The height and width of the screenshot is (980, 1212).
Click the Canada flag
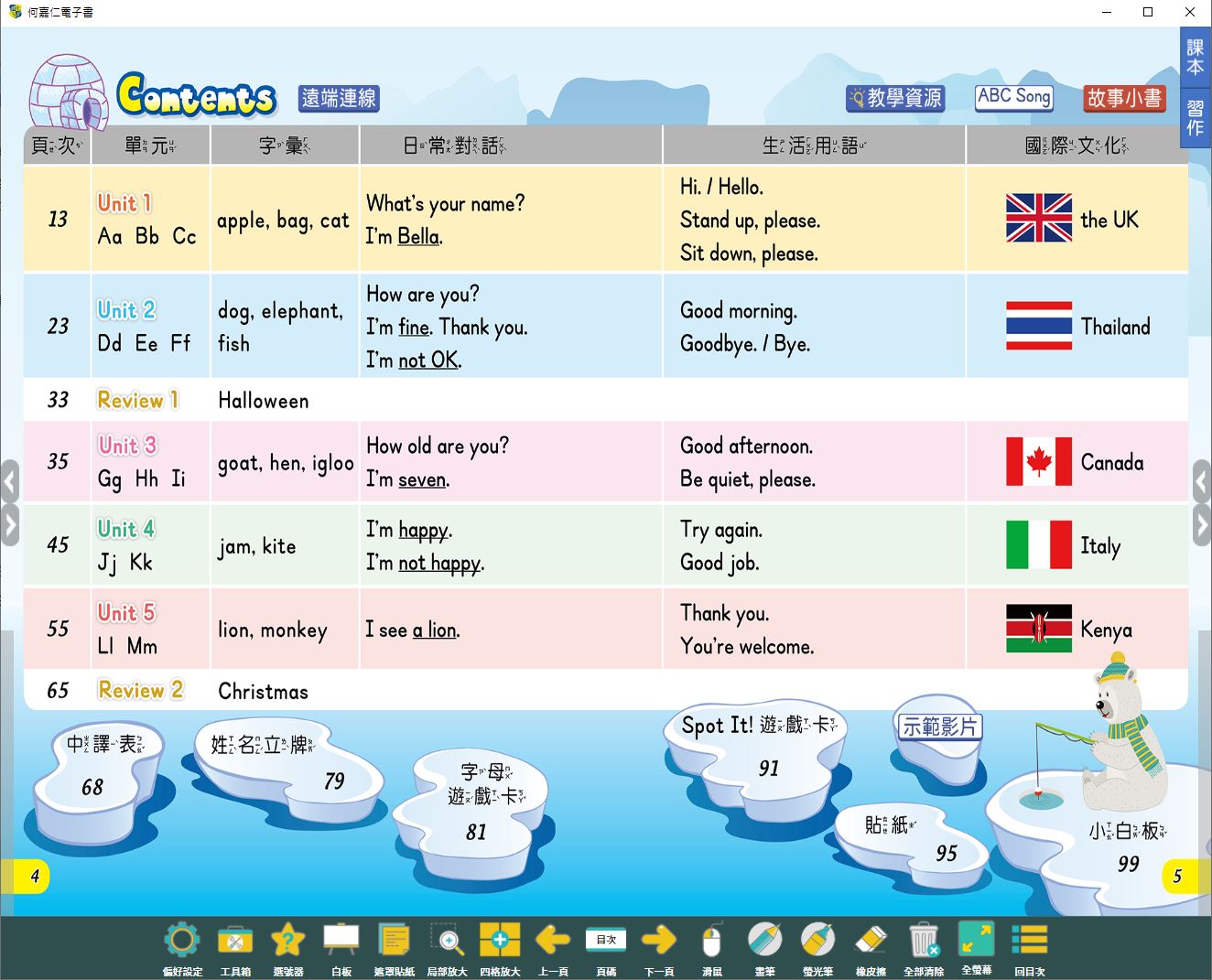pyautogui.click(x=1038, y=461)
